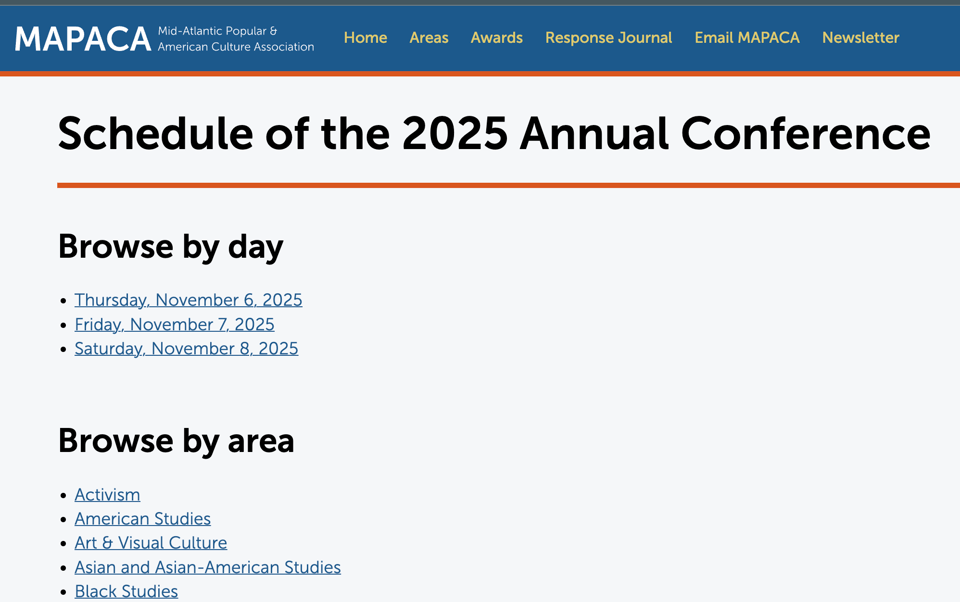The image size is (960, 602).
Task: Click the Schedule of the 2025 Annual Conference heading
Action: click(494, 134)
